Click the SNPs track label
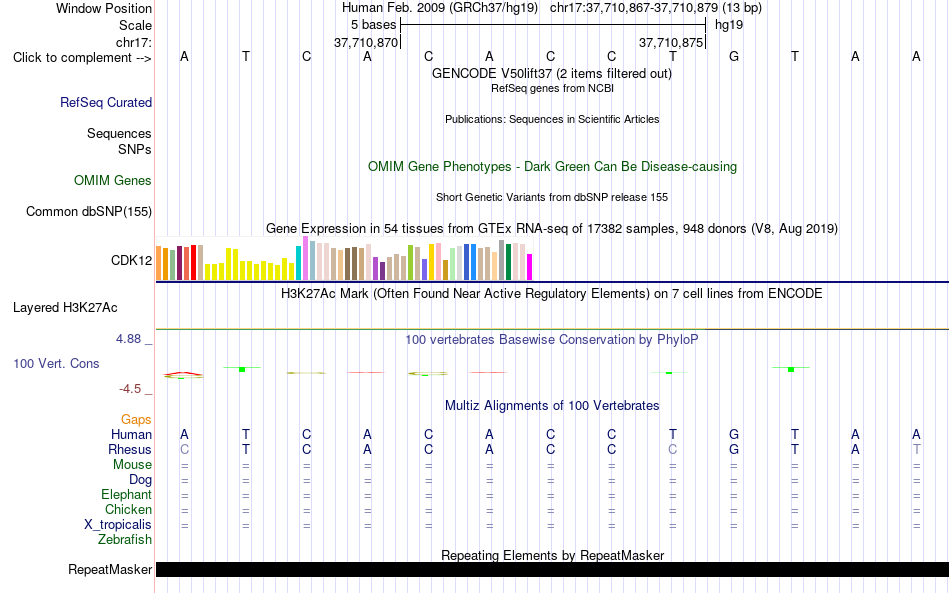The image size is (950, 593). [x=135, y=149]
